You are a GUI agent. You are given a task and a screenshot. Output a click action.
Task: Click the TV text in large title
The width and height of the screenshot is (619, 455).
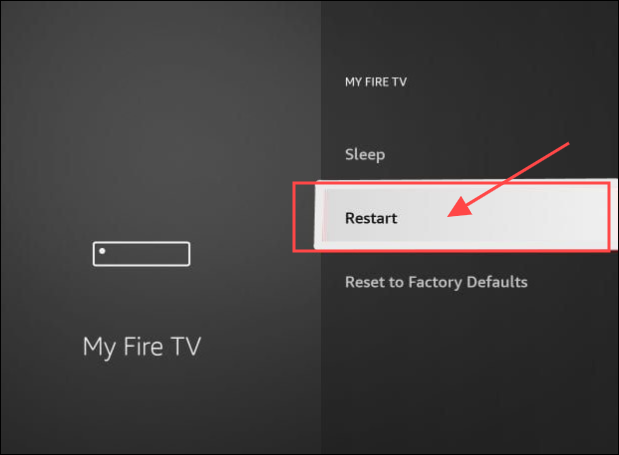point(186,346)
